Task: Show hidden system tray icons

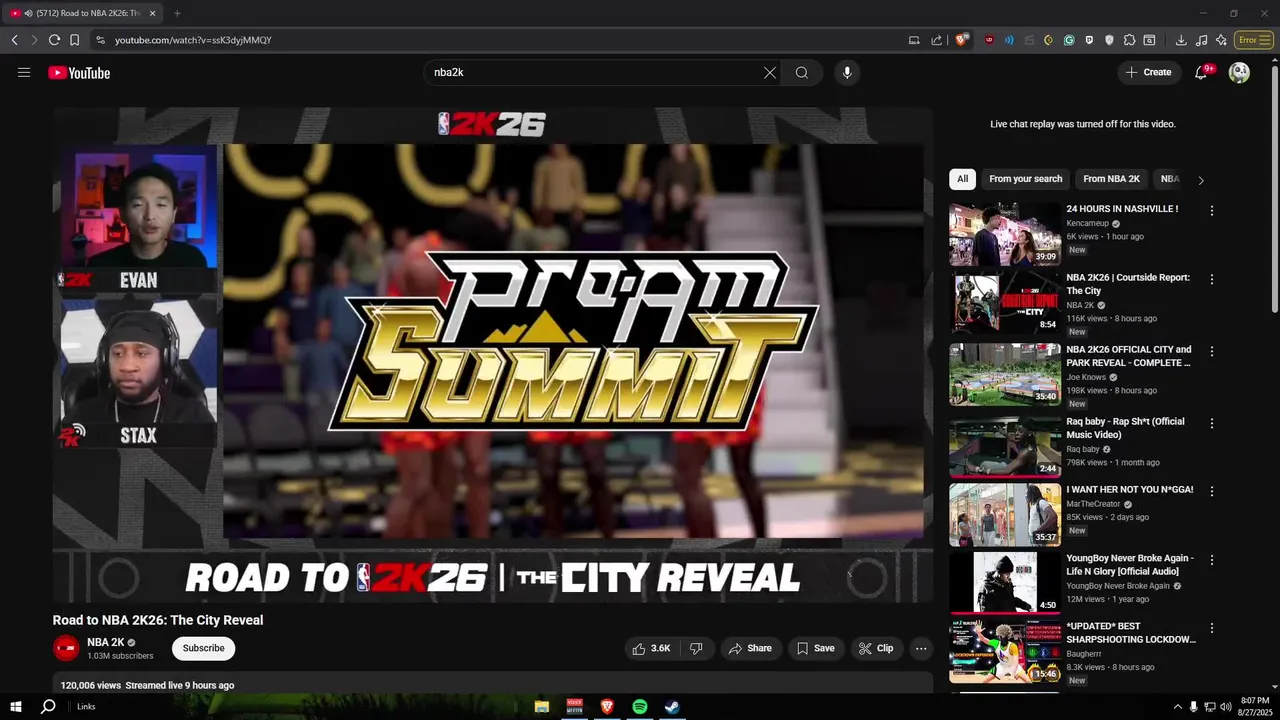Action: 1177,707
